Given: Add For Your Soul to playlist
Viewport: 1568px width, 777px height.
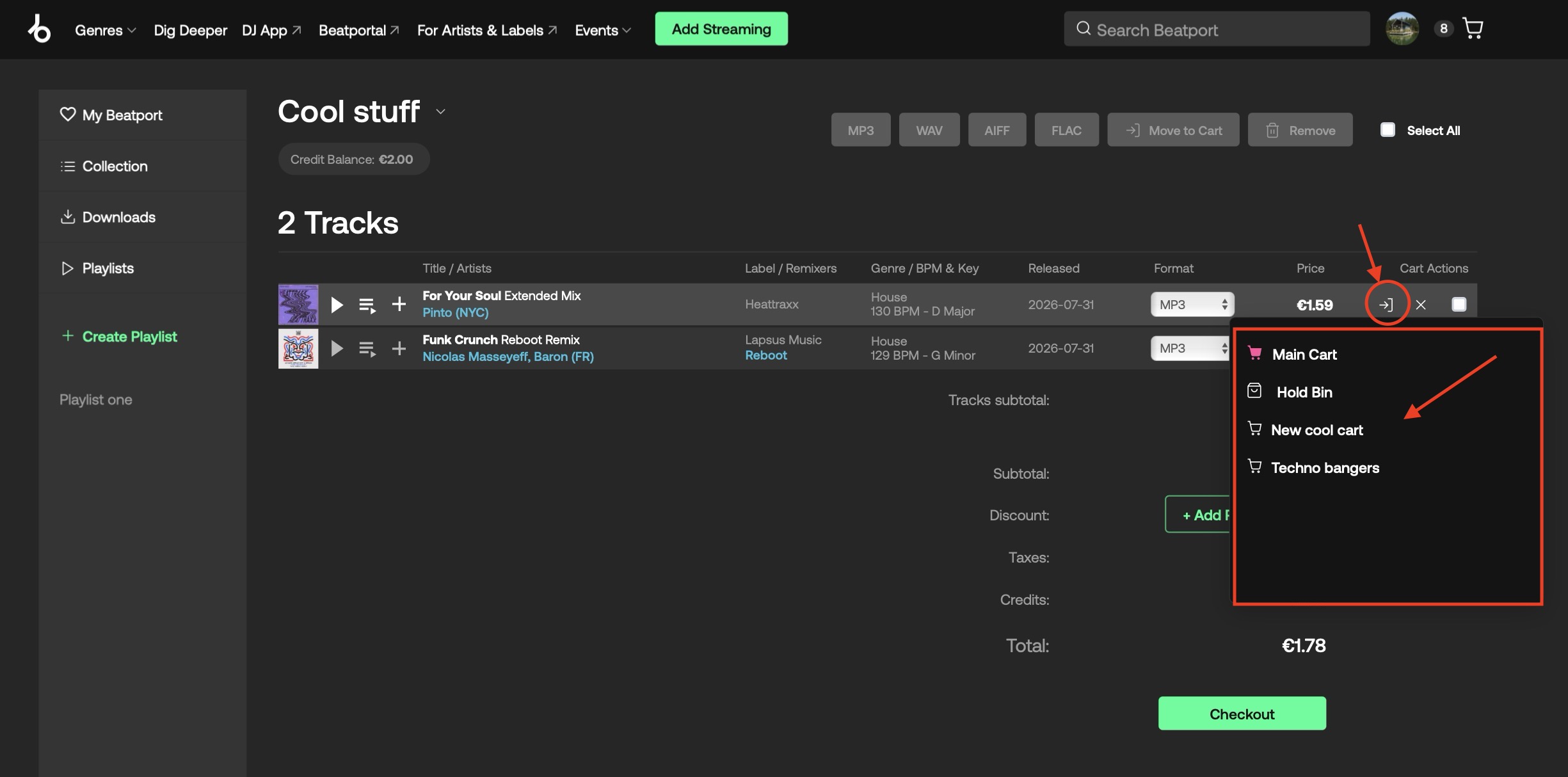Looking at the screenshot, I should coord(399,304).
